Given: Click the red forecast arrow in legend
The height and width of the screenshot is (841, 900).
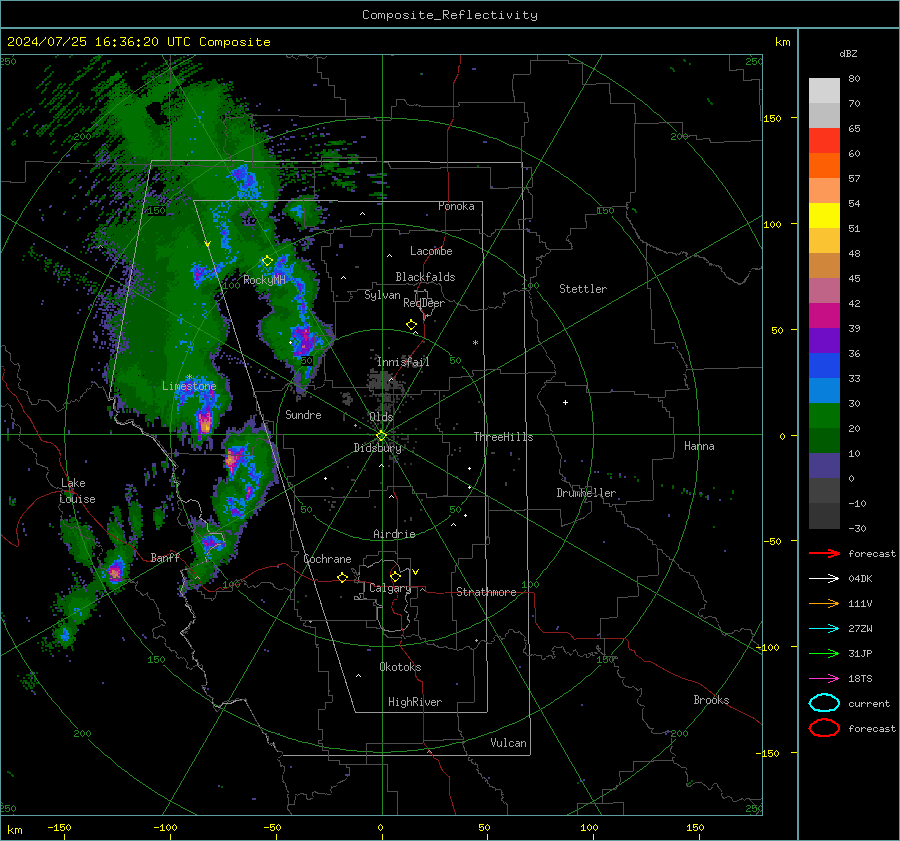Looking at the screenshot, I should pos(824,553).
